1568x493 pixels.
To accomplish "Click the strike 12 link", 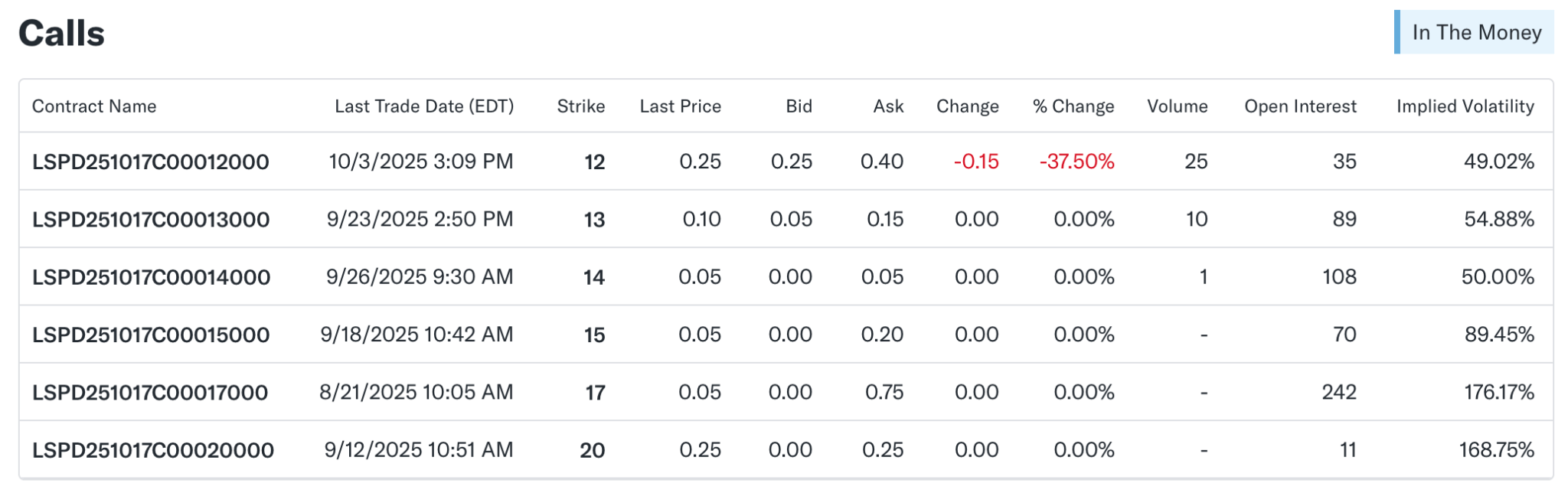I will [594, 162].
